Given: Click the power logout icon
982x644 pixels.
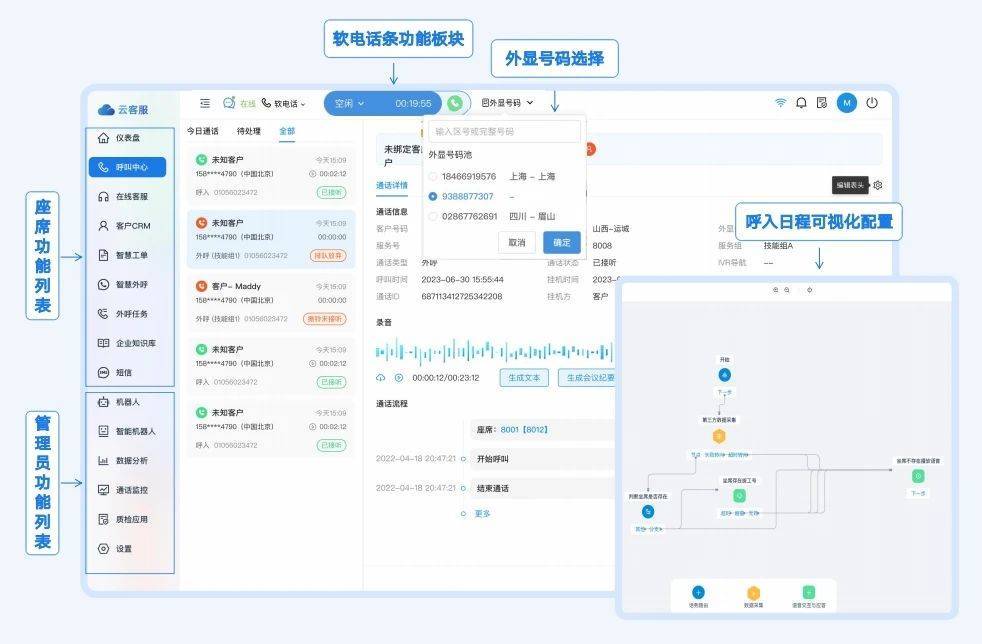Looking at the screenshot, I should point(872,103).
